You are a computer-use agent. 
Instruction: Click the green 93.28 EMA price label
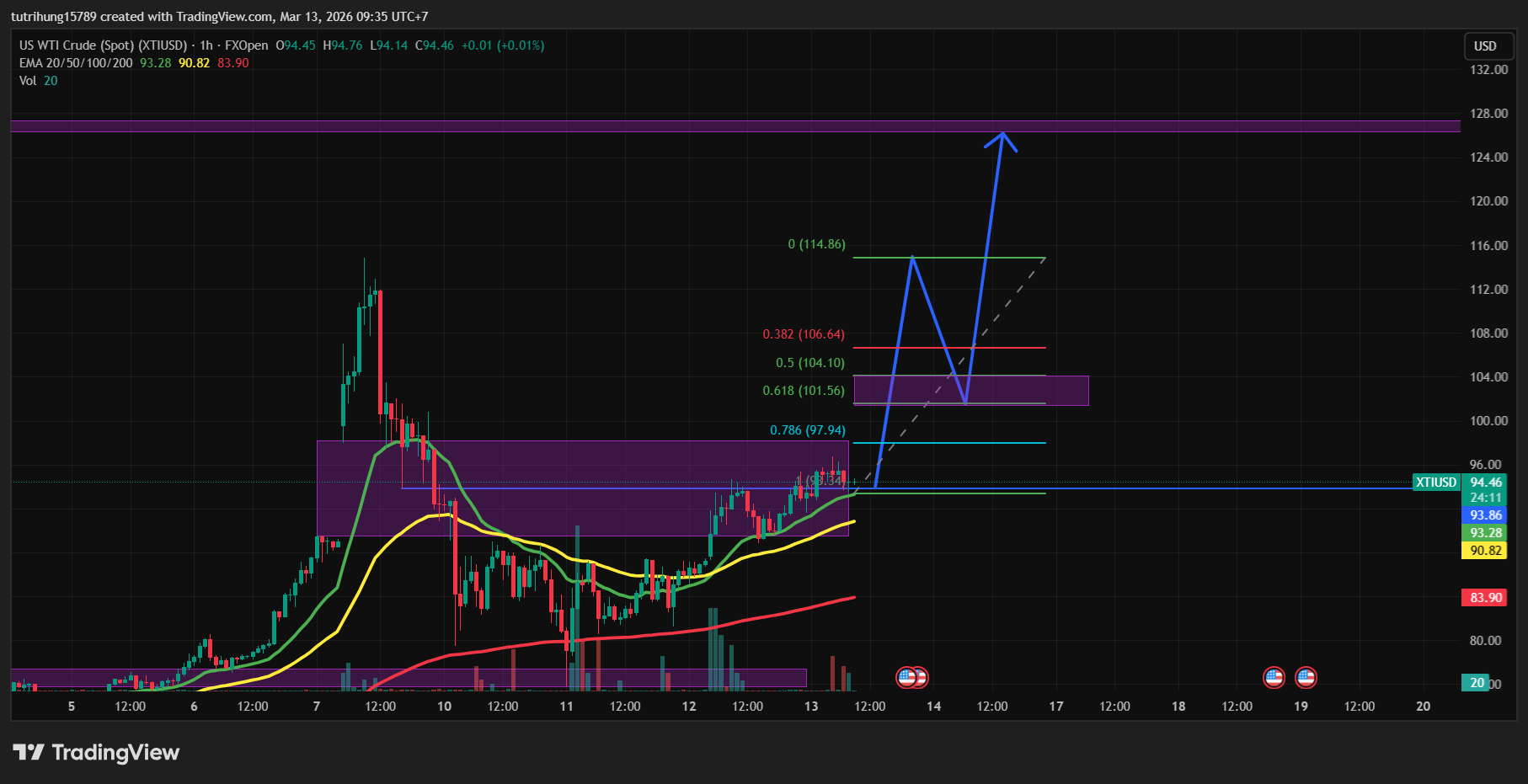click(x=1485, y=533)
